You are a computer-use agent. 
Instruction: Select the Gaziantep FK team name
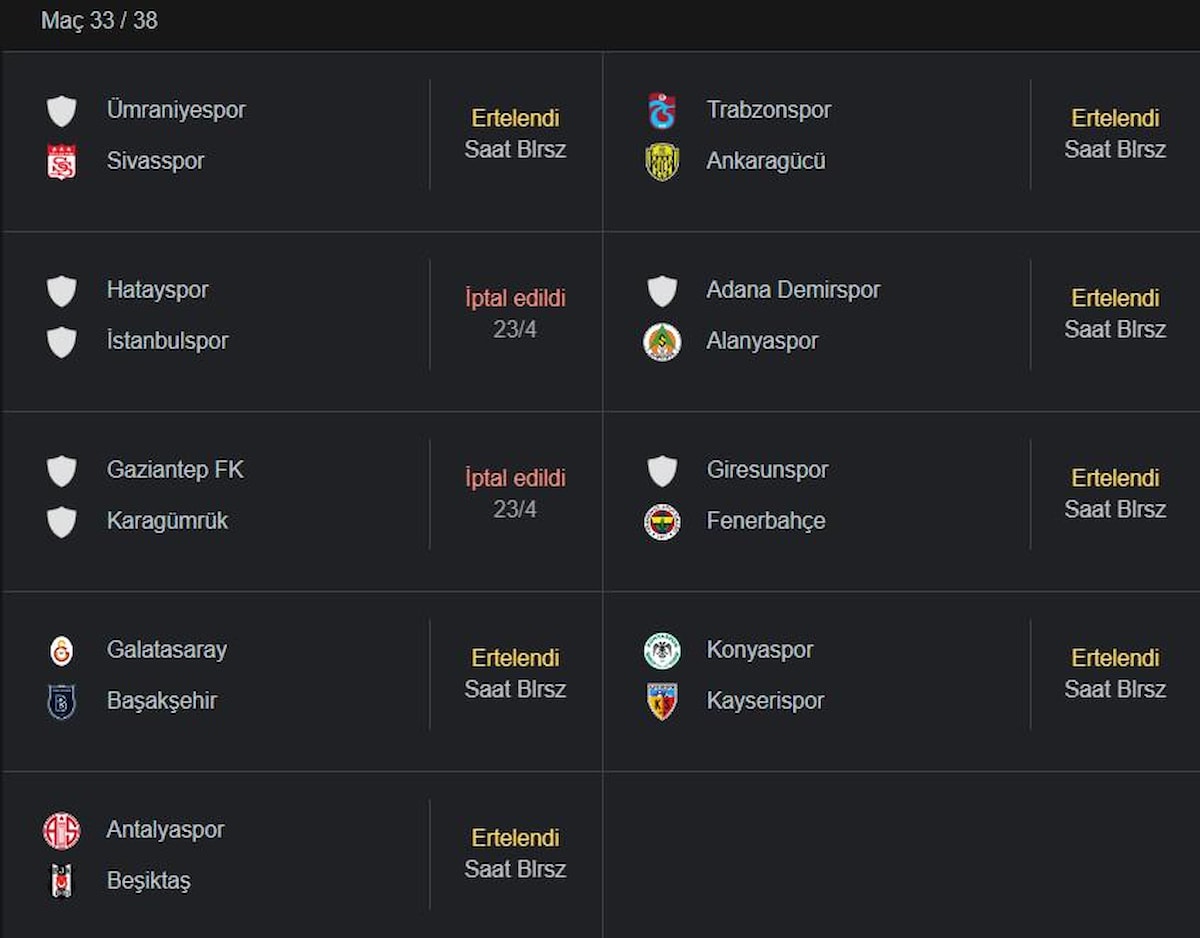coord(175,470)
